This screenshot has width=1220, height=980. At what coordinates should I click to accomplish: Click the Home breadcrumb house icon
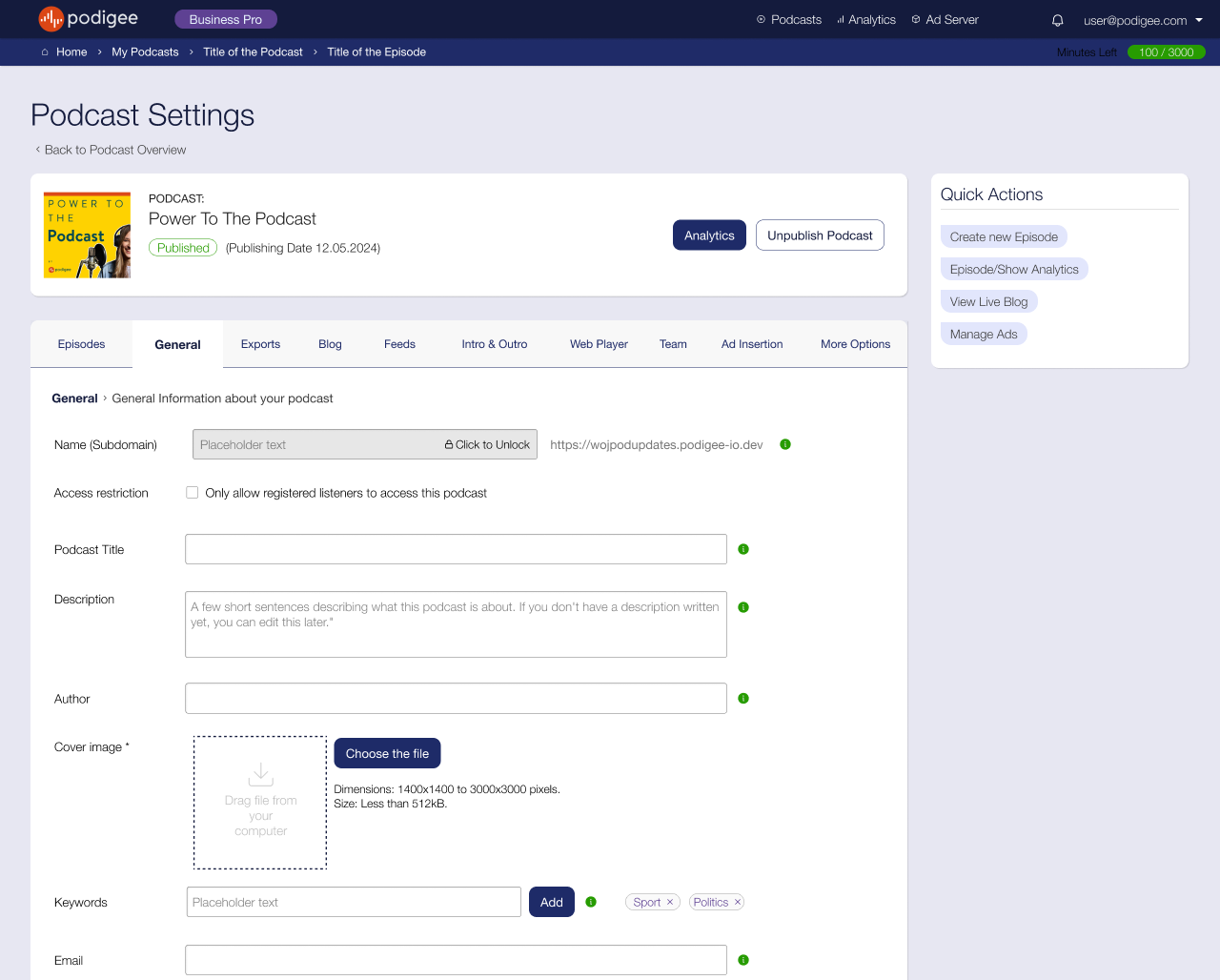(x=45, y=52)
